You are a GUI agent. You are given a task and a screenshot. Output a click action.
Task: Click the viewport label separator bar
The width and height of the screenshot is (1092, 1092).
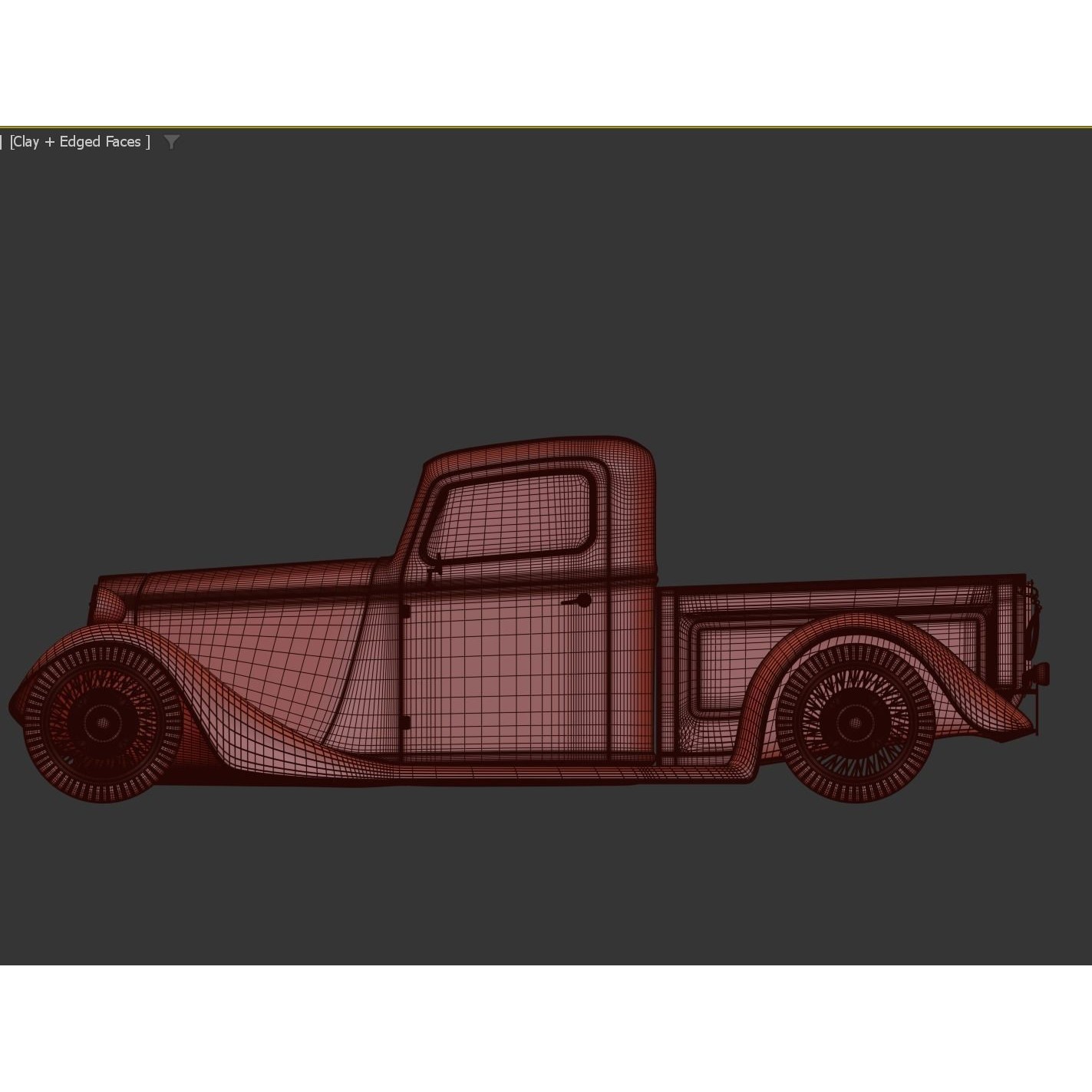(x=2, y=141)
